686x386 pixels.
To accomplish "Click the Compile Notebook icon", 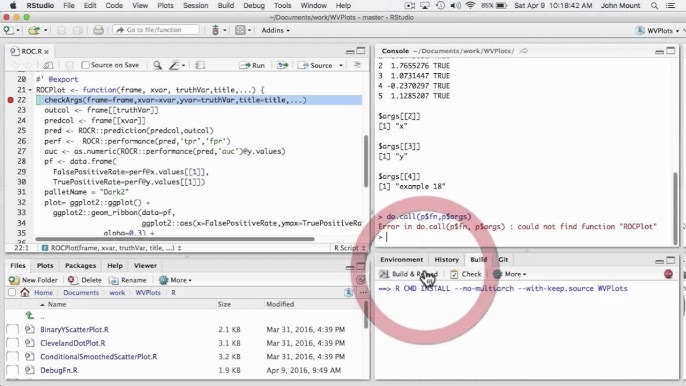I will [x=200, y=65].
